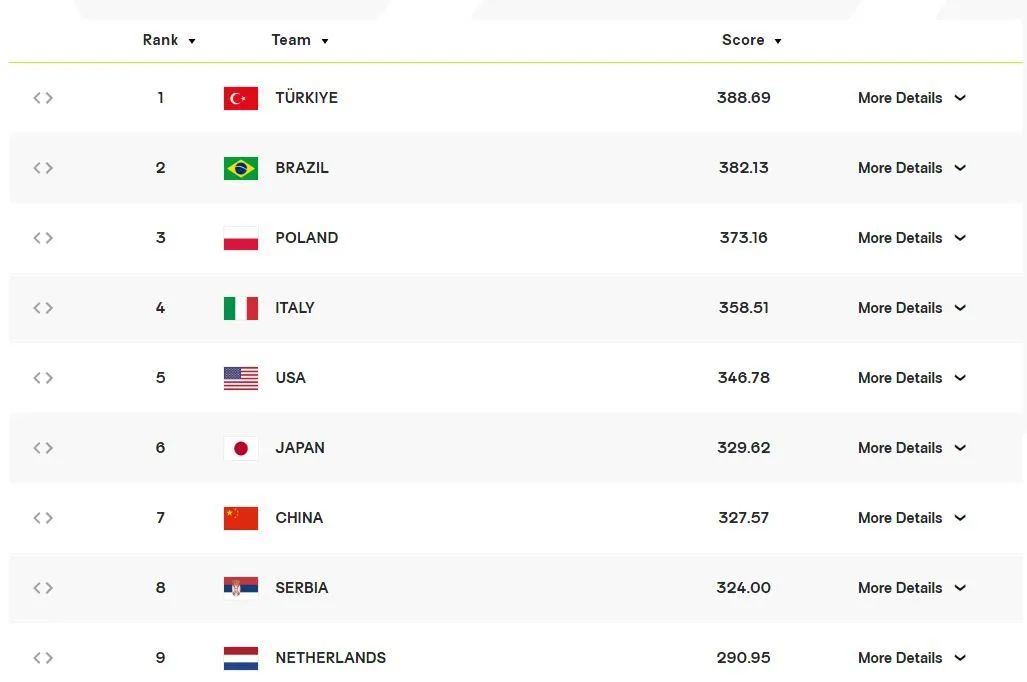Viewport: 1027px width, 682px height.
Task: Click the Türkiye flag icon
Action: click(x=240, y=98)
